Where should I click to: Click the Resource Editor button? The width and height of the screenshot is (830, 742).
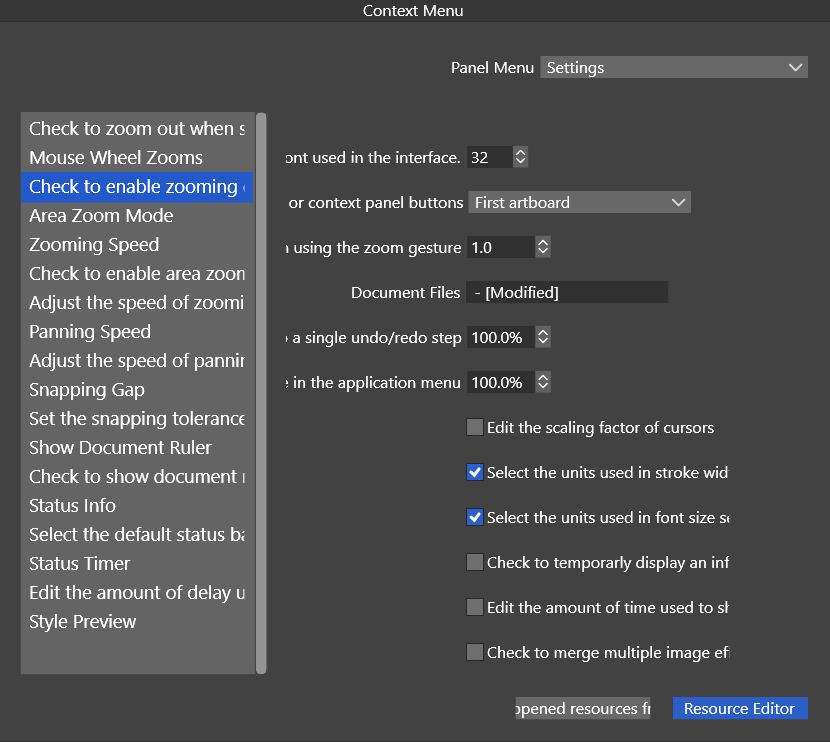click(x=739, y=708)
